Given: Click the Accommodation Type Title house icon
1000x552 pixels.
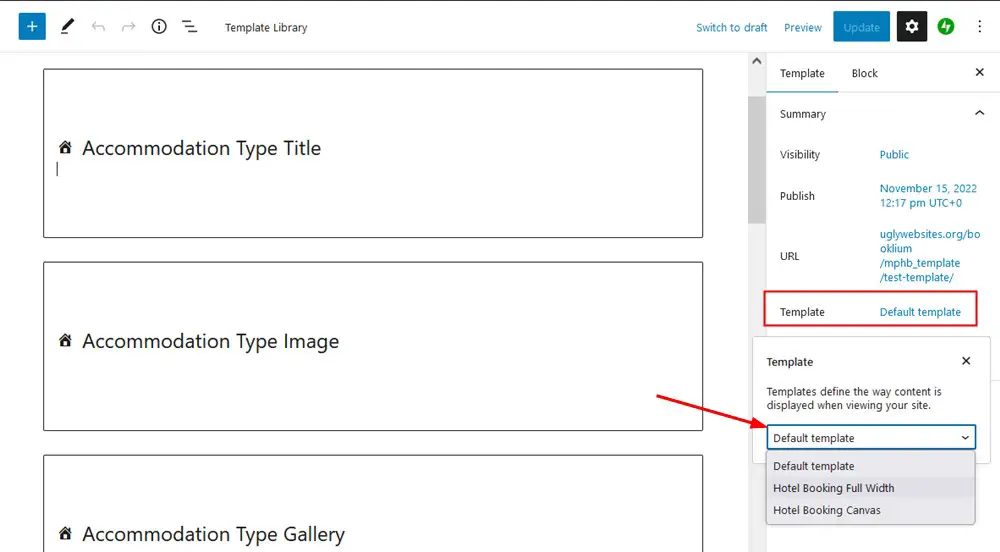Looking at the screenshot, I should [x=65, y=148].
